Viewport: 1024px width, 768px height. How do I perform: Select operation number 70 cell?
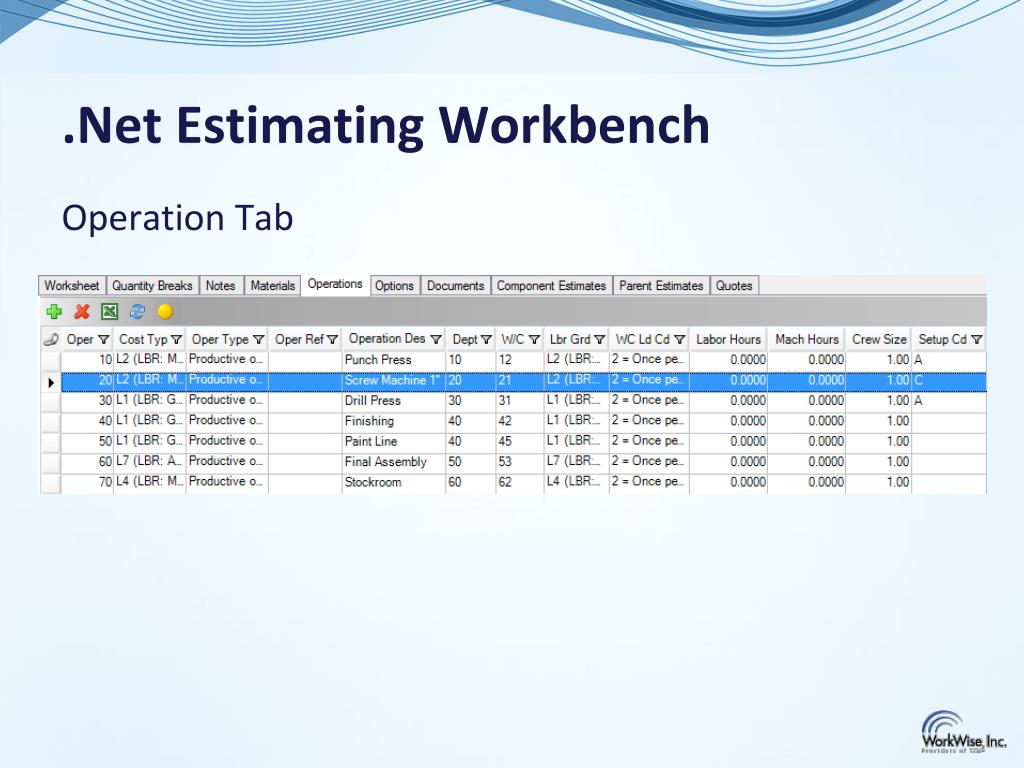[88, 482]
